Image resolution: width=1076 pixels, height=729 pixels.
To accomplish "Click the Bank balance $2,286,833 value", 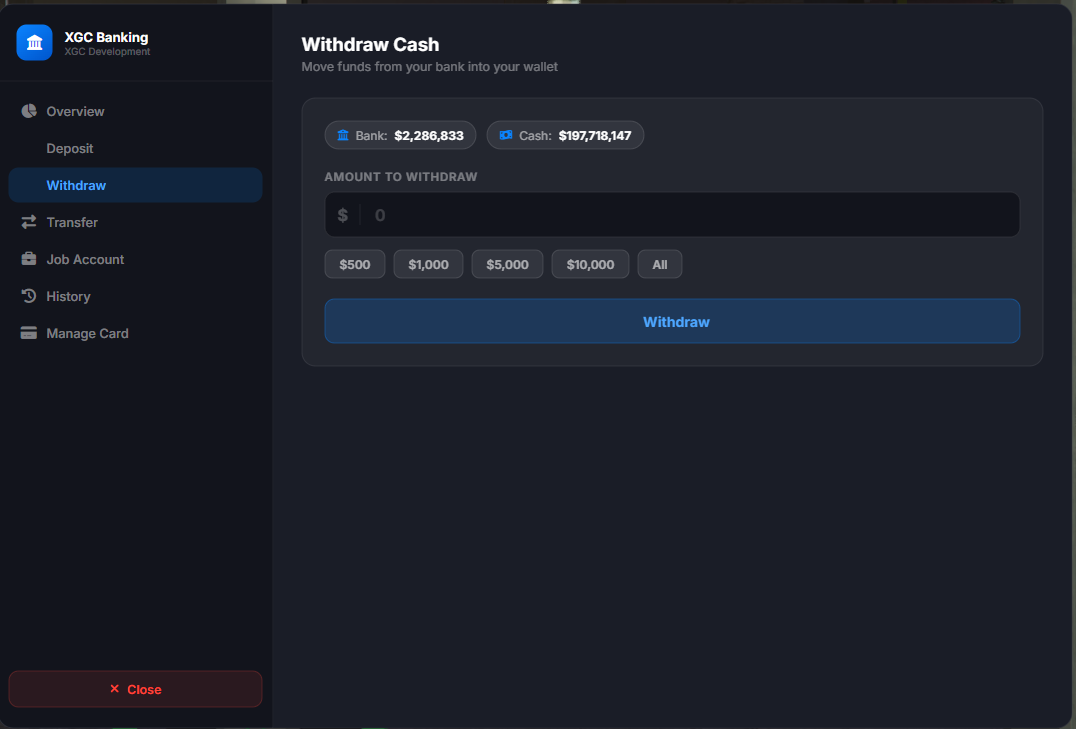I will (429, 136).
